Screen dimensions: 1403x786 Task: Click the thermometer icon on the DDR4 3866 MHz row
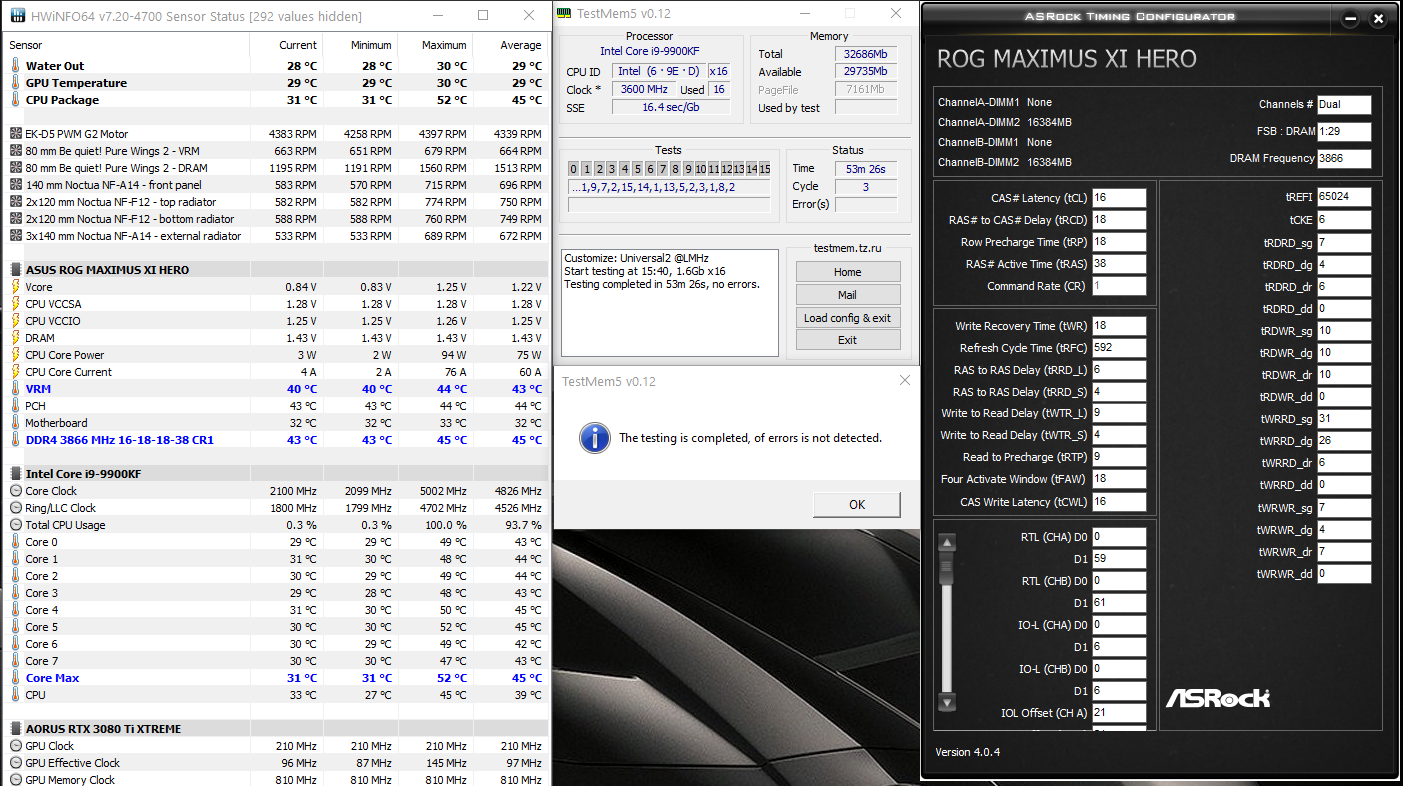15,440
